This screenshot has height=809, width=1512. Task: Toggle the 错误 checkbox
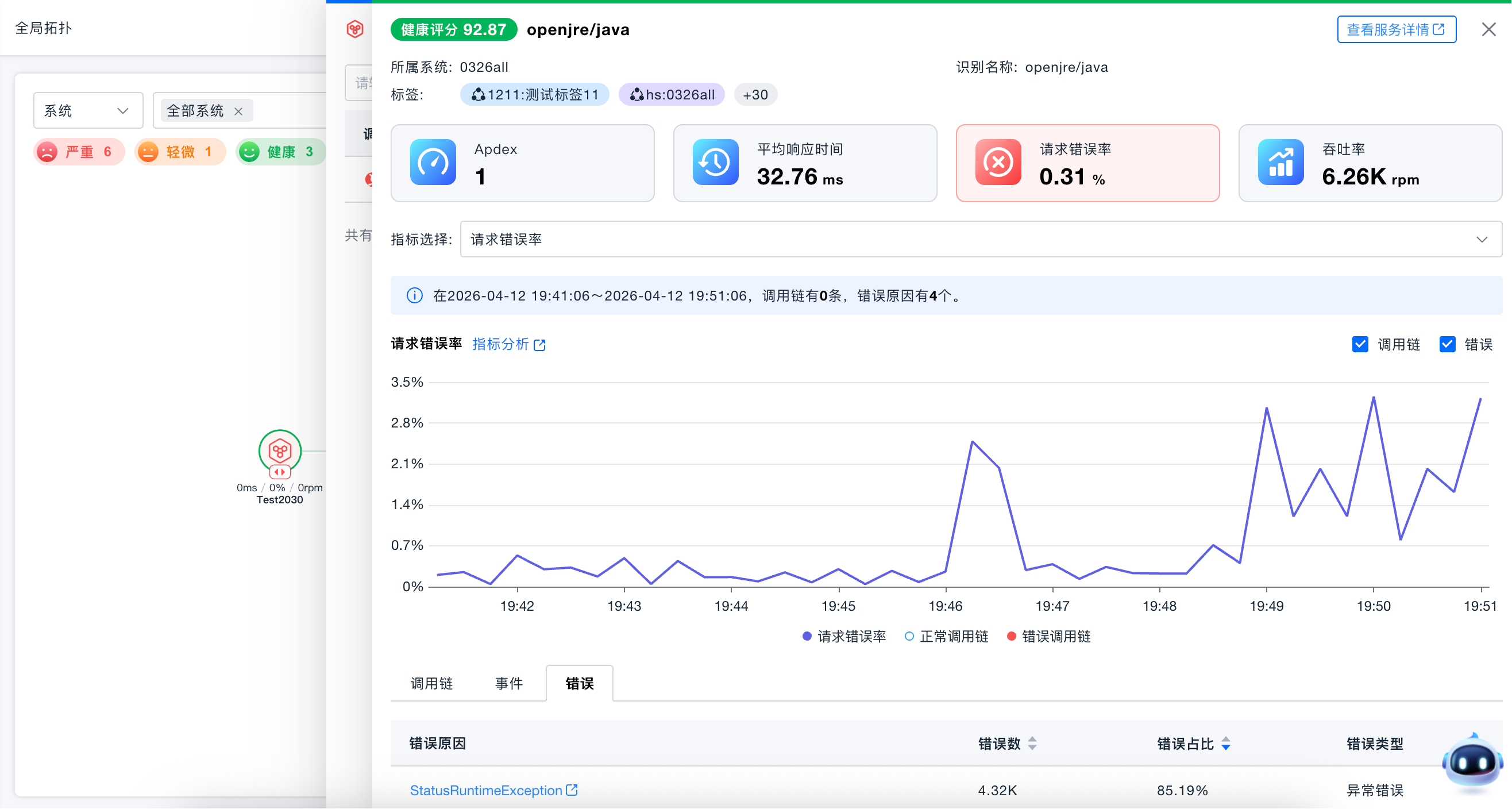pyautogui.click(x=1447, y=345)
